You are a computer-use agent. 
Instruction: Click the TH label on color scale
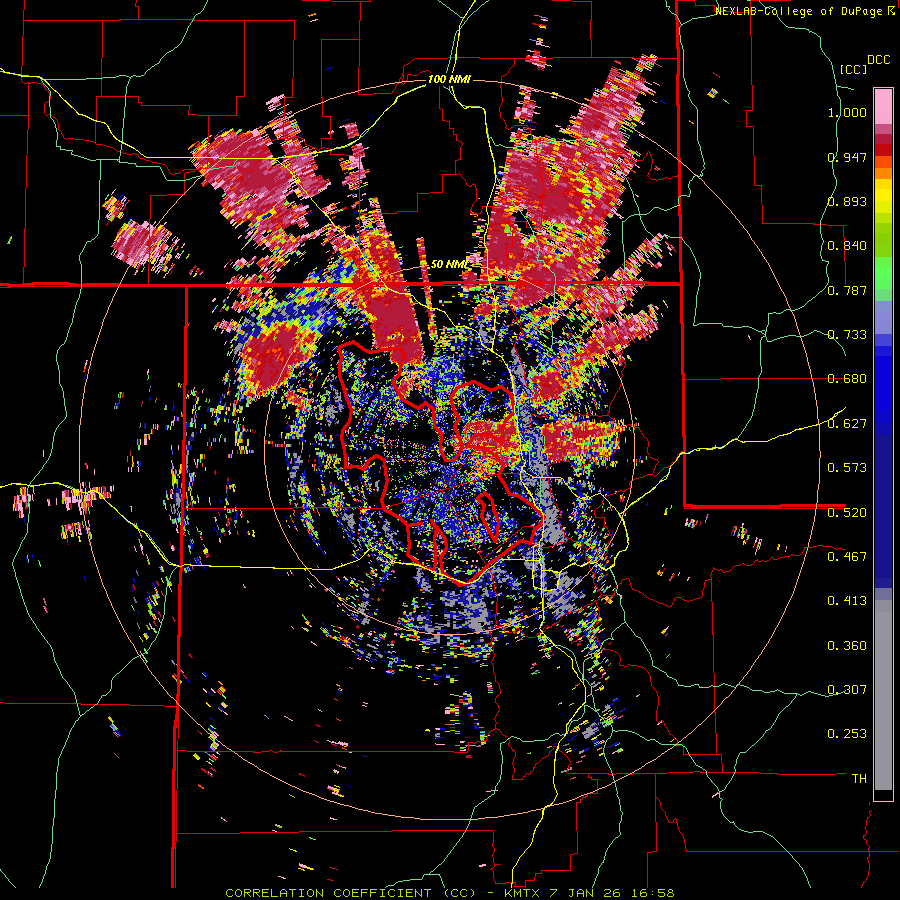pos(859,779)
